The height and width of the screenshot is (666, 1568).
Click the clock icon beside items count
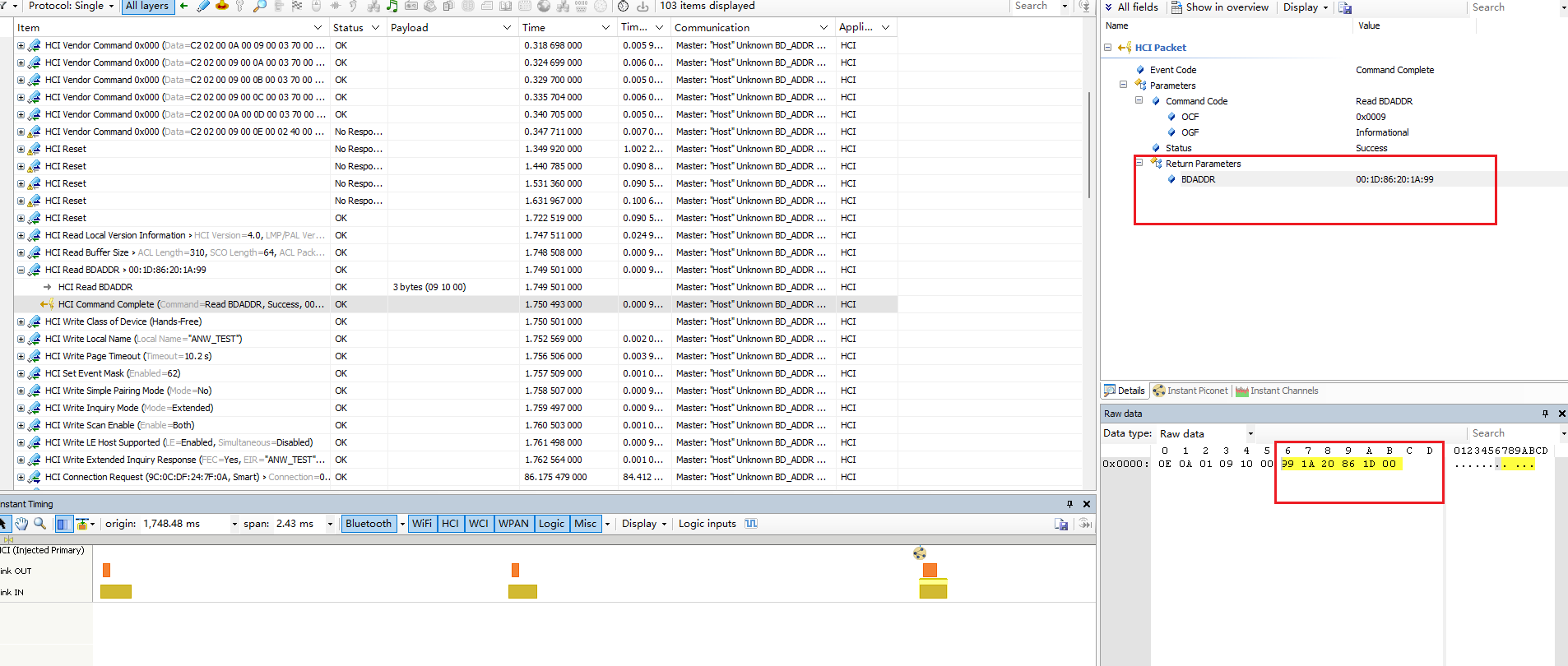tap(624, 6)
